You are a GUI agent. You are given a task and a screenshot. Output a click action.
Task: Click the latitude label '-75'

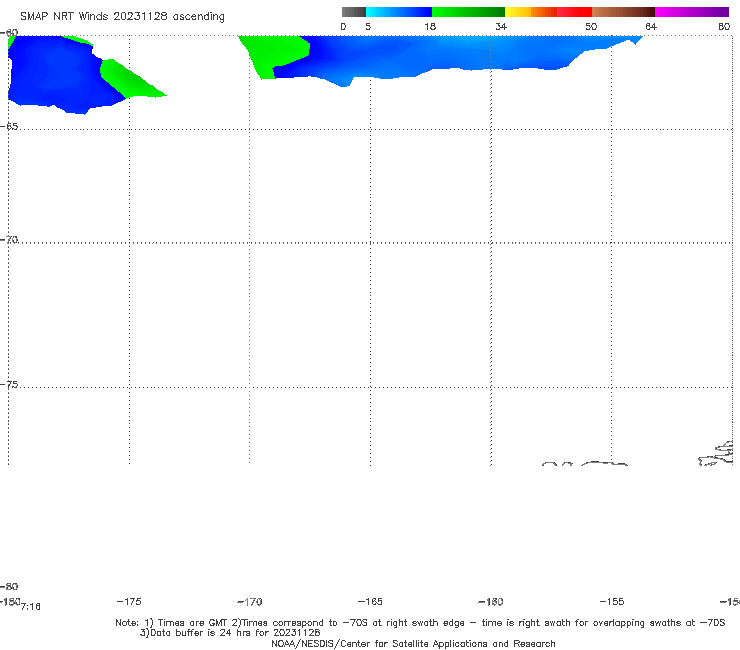pos(9,385)
